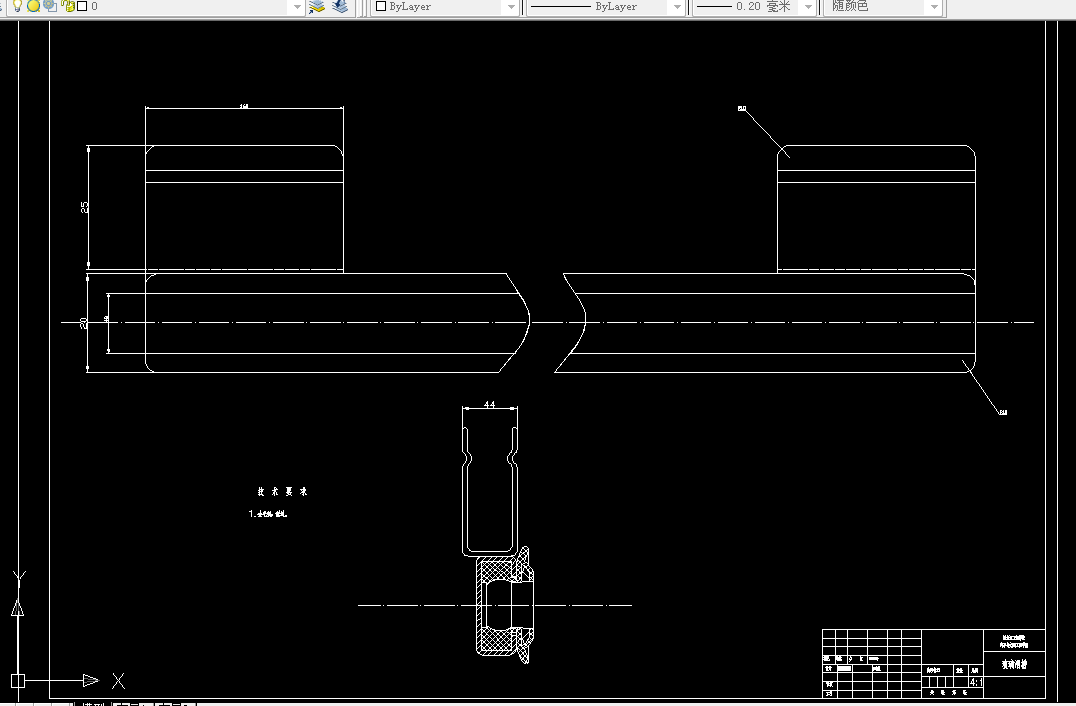The image size is (1076, 706).
Task: Open the ByLayer linetype dropdown
Action: click(677, 7)
